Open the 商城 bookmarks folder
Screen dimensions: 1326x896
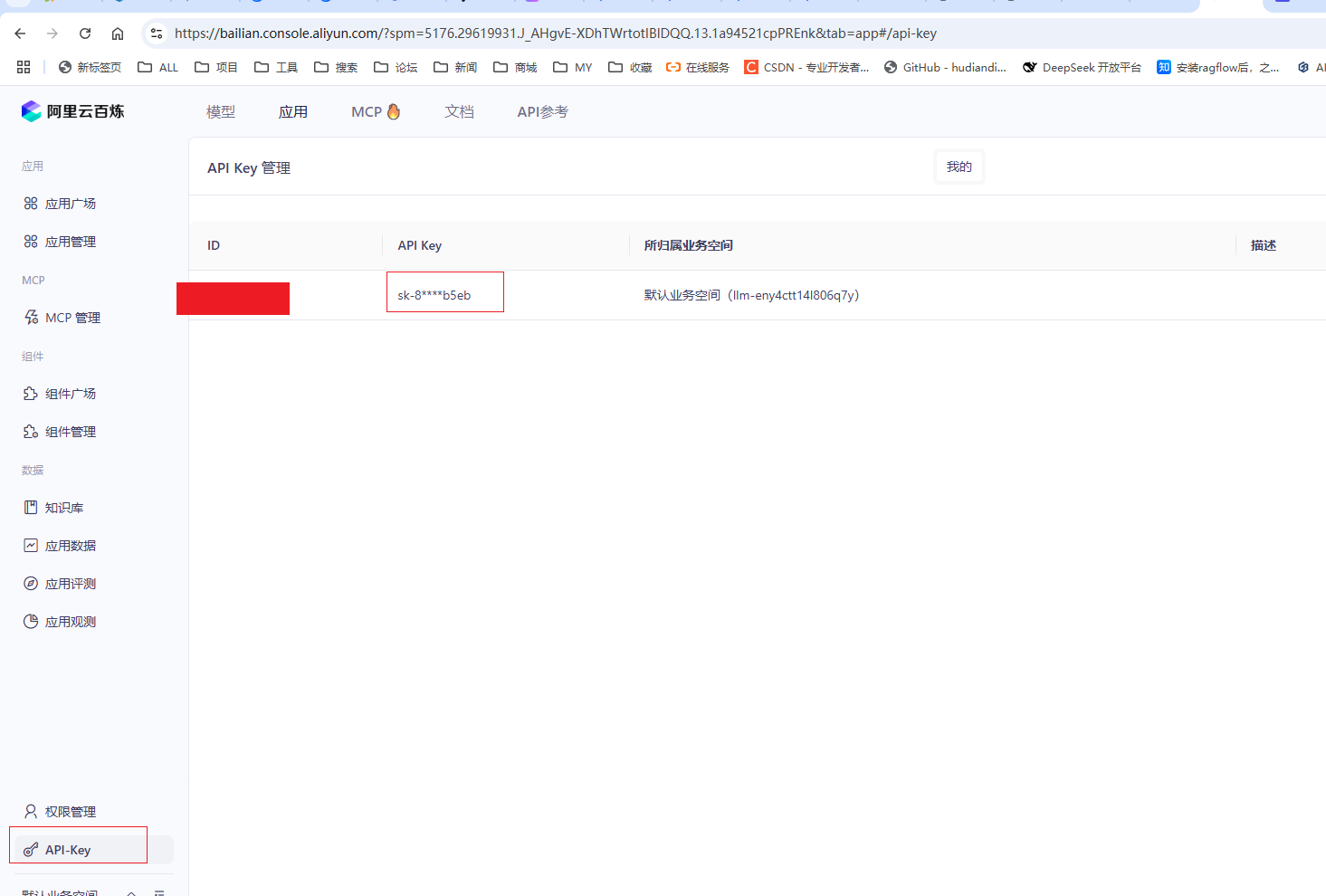pyautogui.click(x=514, y=67)
